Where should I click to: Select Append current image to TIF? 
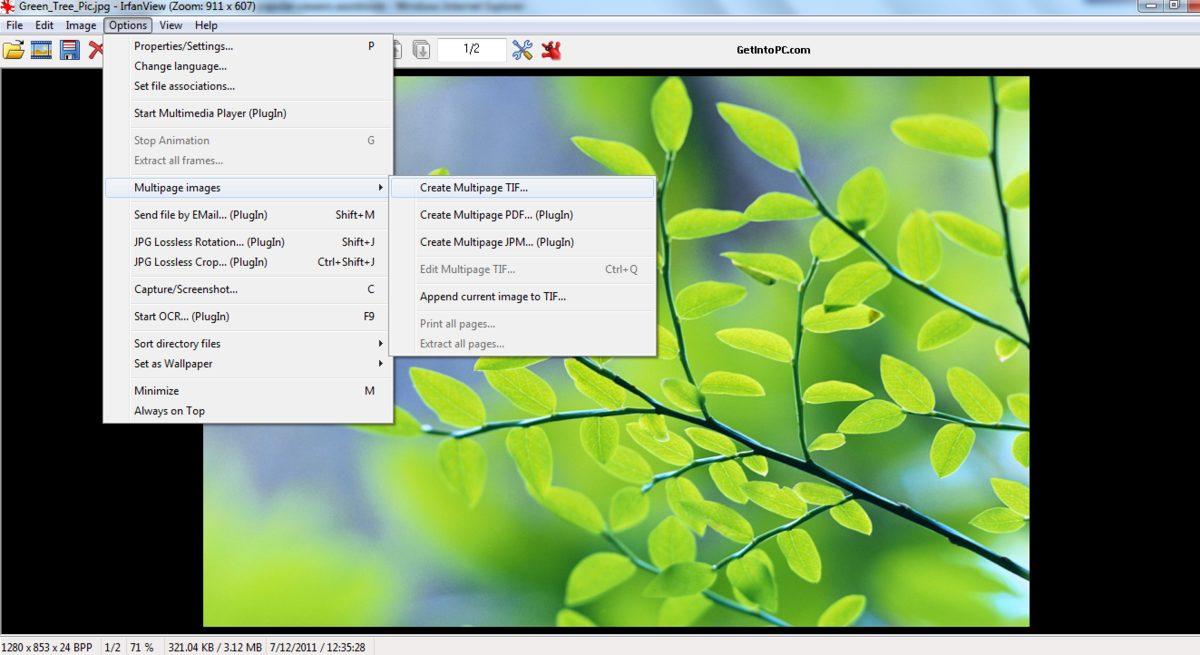493,297
